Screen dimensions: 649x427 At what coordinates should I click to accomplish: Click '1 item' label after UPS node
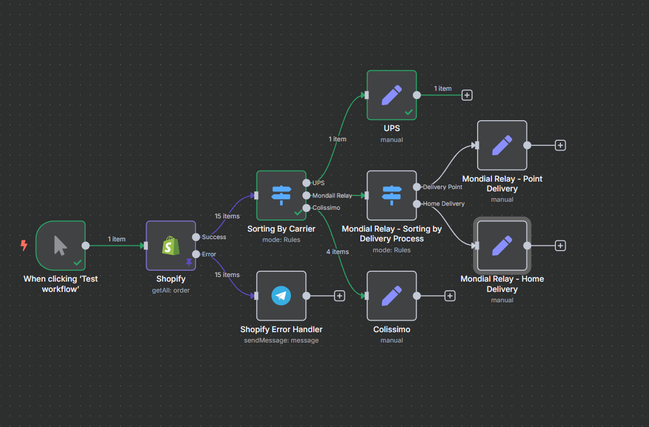(x=443, y=89)
